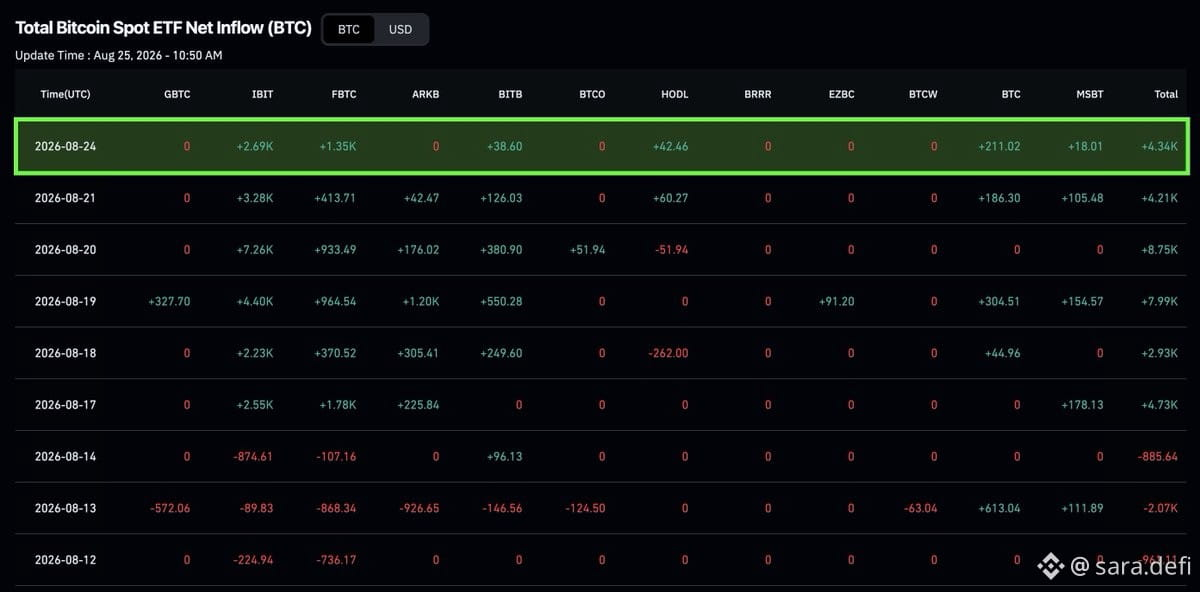This screenshot has width=1200, height=592.
Task: Click the -874.61 IBIT value
Action: [x=252, y=457]
